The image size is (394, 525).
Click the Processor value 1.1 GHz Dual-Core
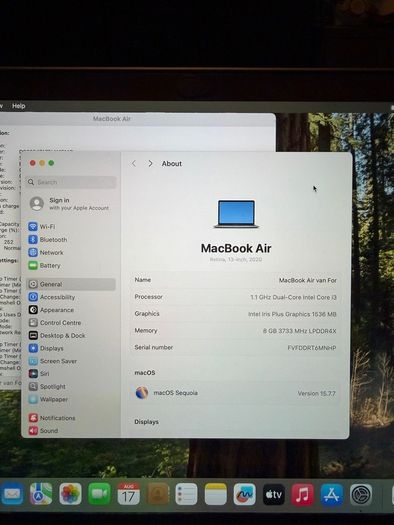pos(293,297)
